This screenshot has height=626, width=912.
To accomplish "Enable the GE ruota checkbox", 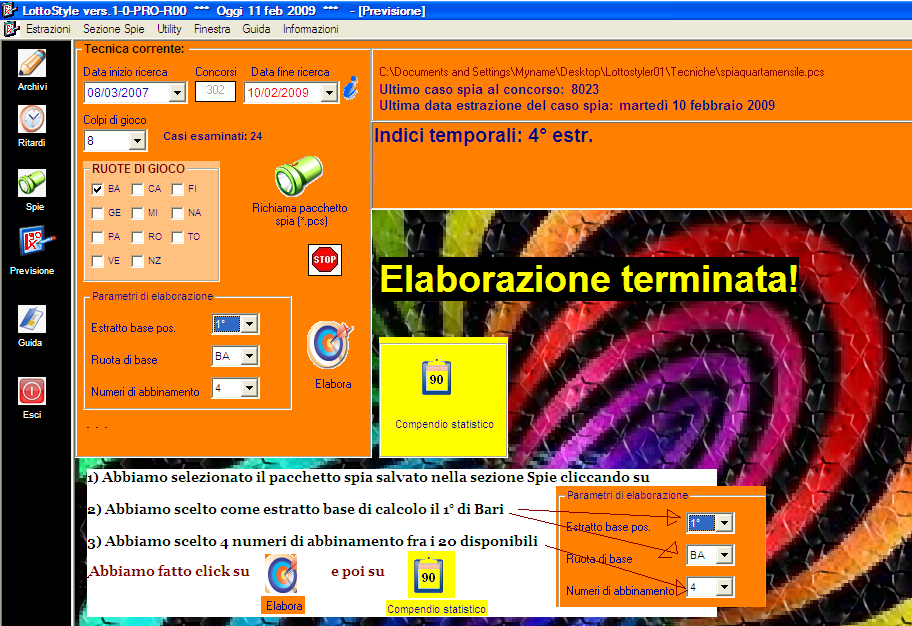I will click(x=97, y=213).
